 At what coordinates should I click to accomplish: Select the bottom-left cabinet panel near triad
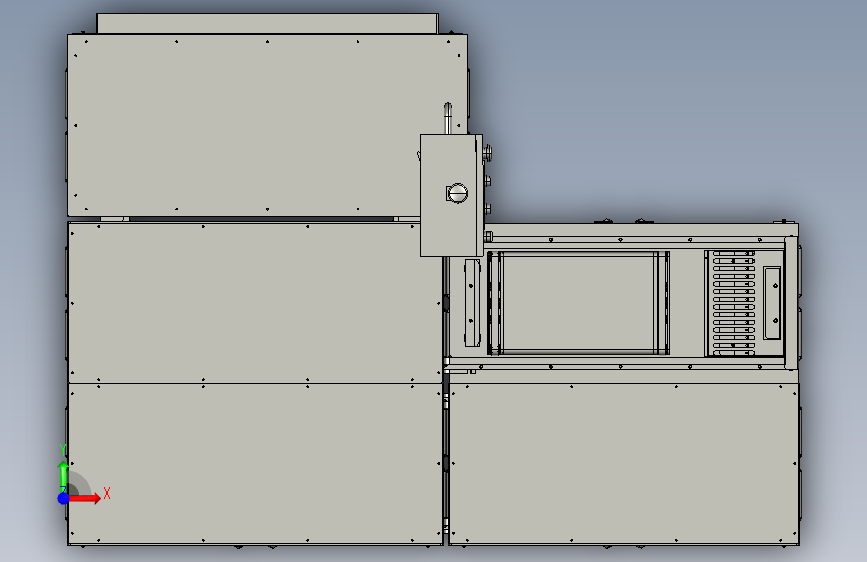tap(255, 464)
